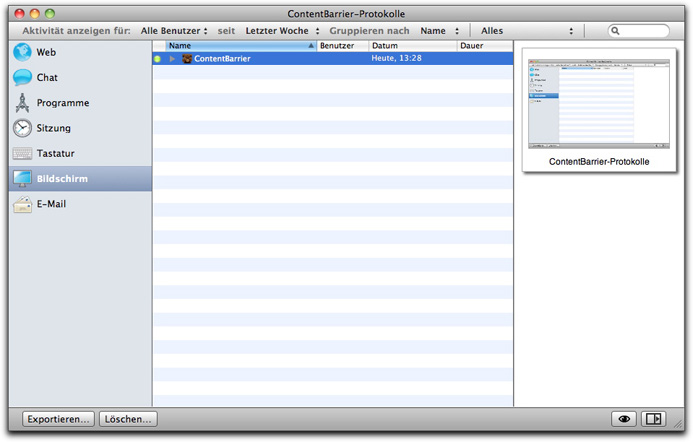
Task: Click the ContentBarrier-Protokolle thumbnail caption
Action: coord(599,162)
